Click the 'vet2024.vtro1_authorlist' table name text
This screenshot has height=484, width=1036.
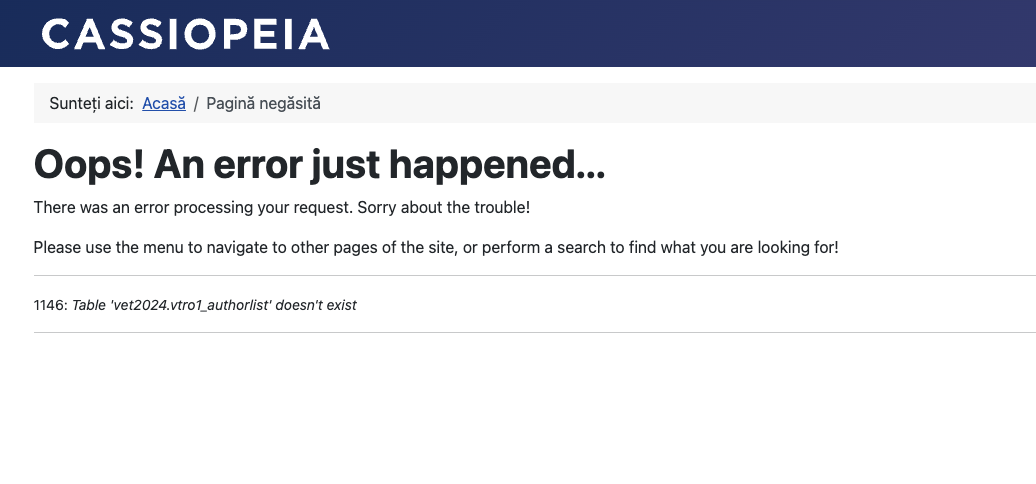[189, 305]
